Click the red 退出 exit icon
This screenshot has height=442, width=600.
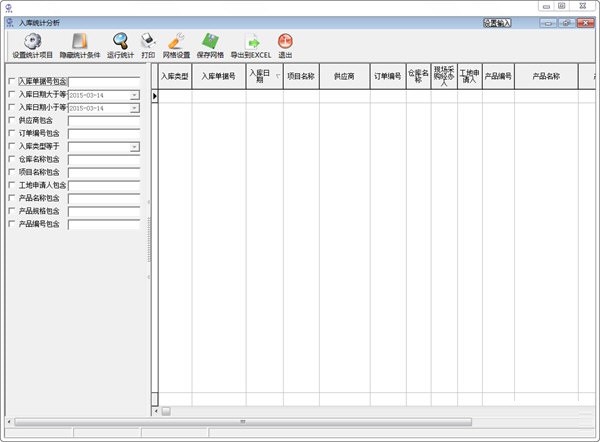coord(285,46)
